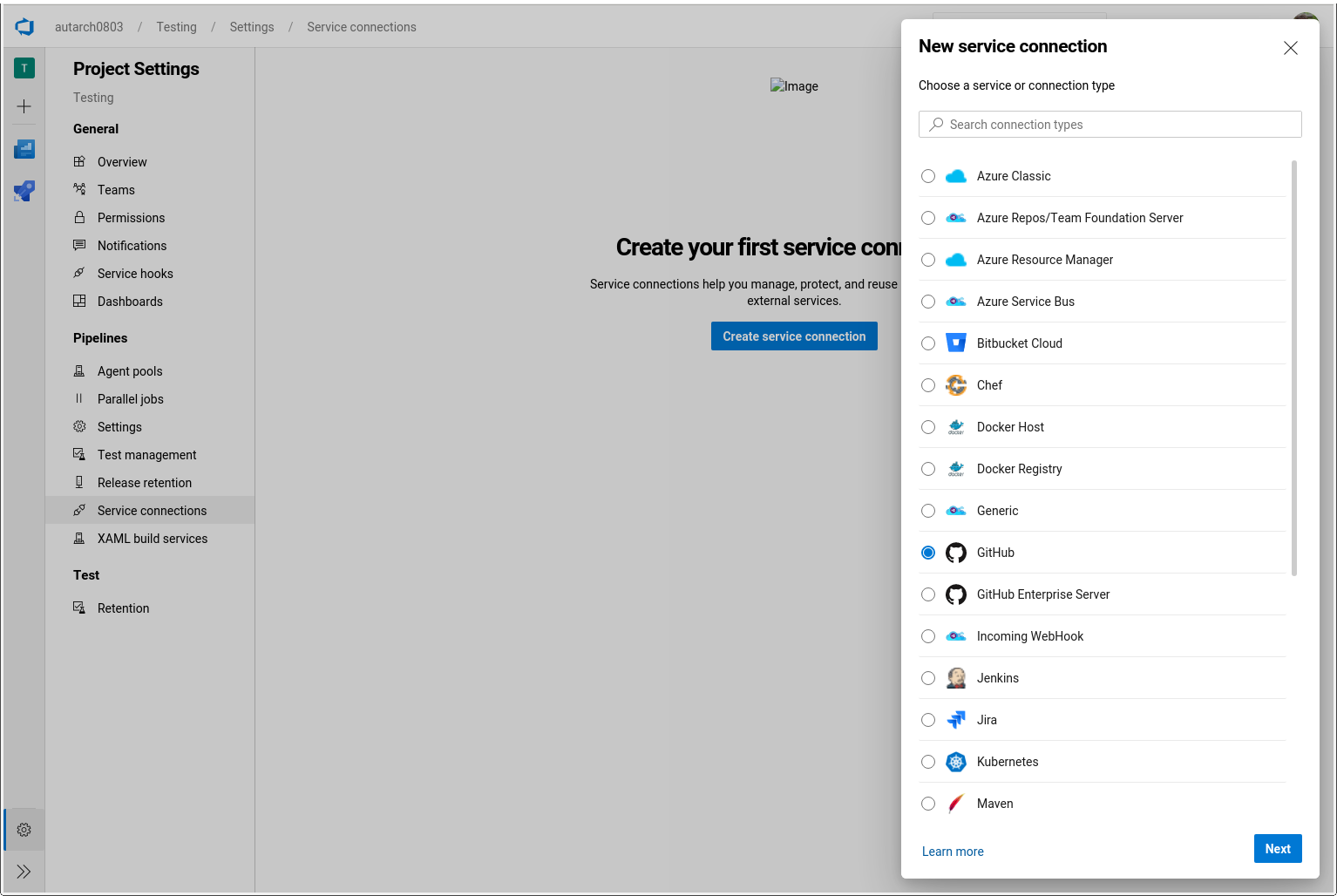Open Notifications settings page
The image size is (1337, 896).
tap(150, 246)
